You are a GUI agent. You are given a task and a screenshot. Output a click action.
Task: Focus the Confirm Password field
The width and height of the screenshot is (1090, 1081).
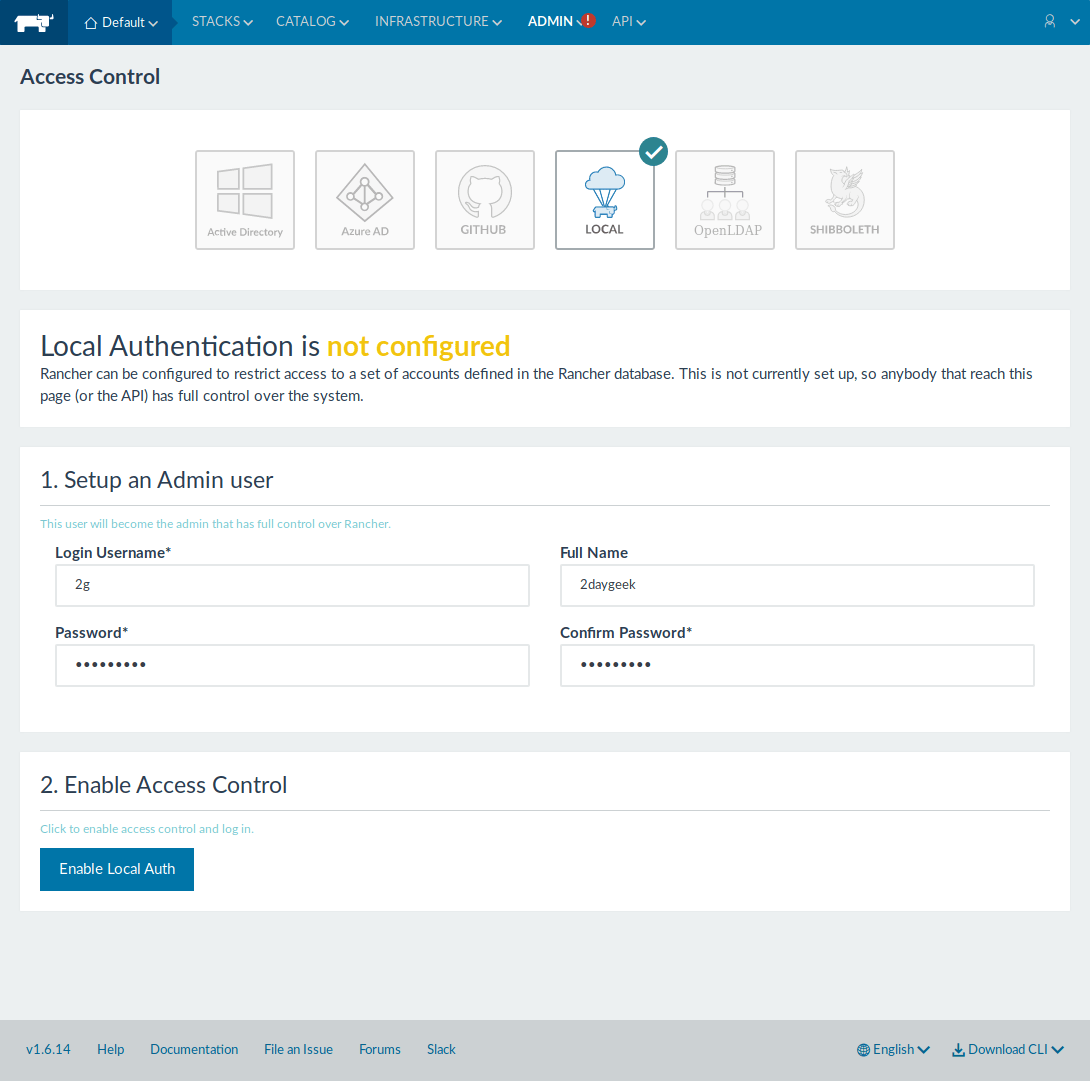[797, 665]
